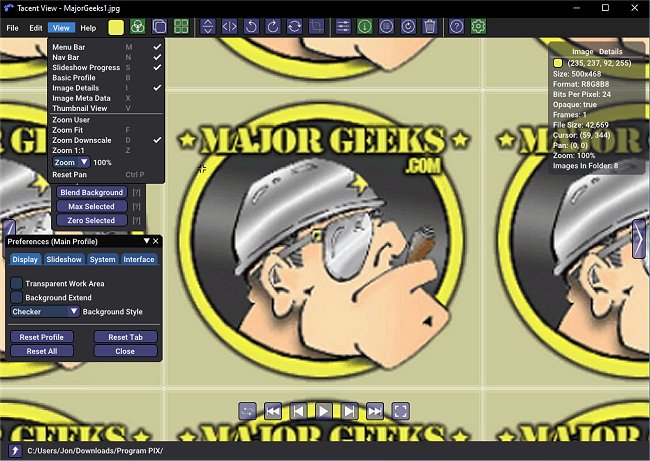Toggle Slideshow Progress in View menu

pyautogui.click(x=106, y=68)
